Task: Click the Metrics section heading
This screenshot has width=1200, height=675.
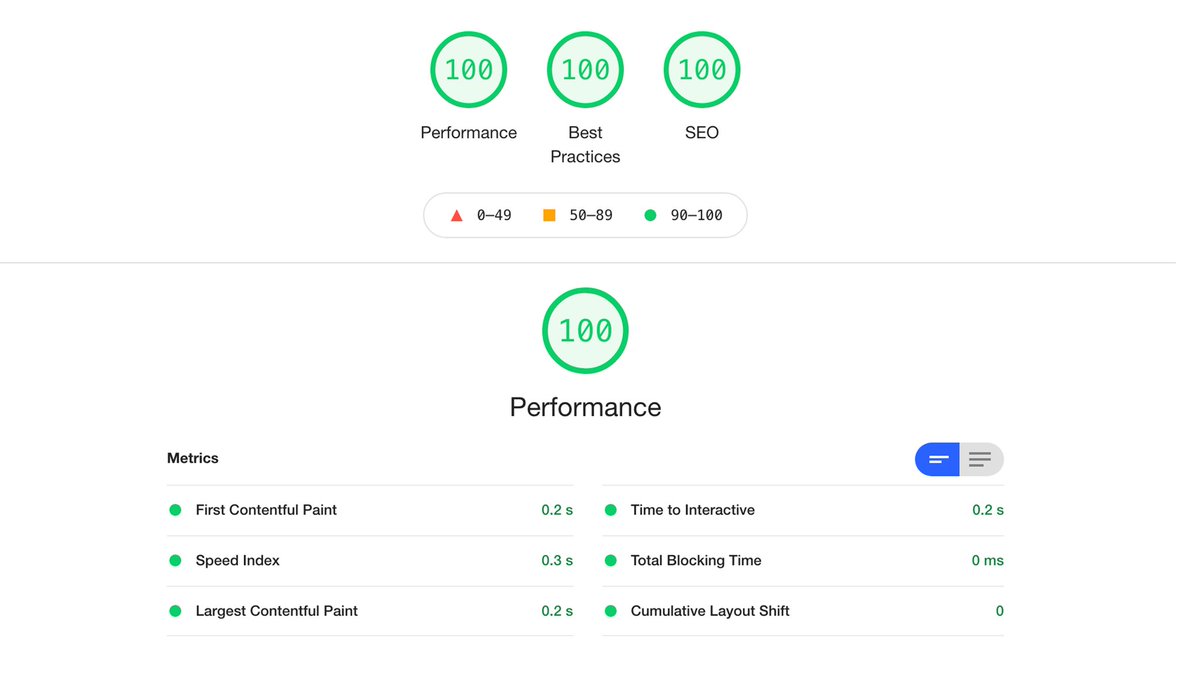Action: pyautogui.click(x=193, y=458)
